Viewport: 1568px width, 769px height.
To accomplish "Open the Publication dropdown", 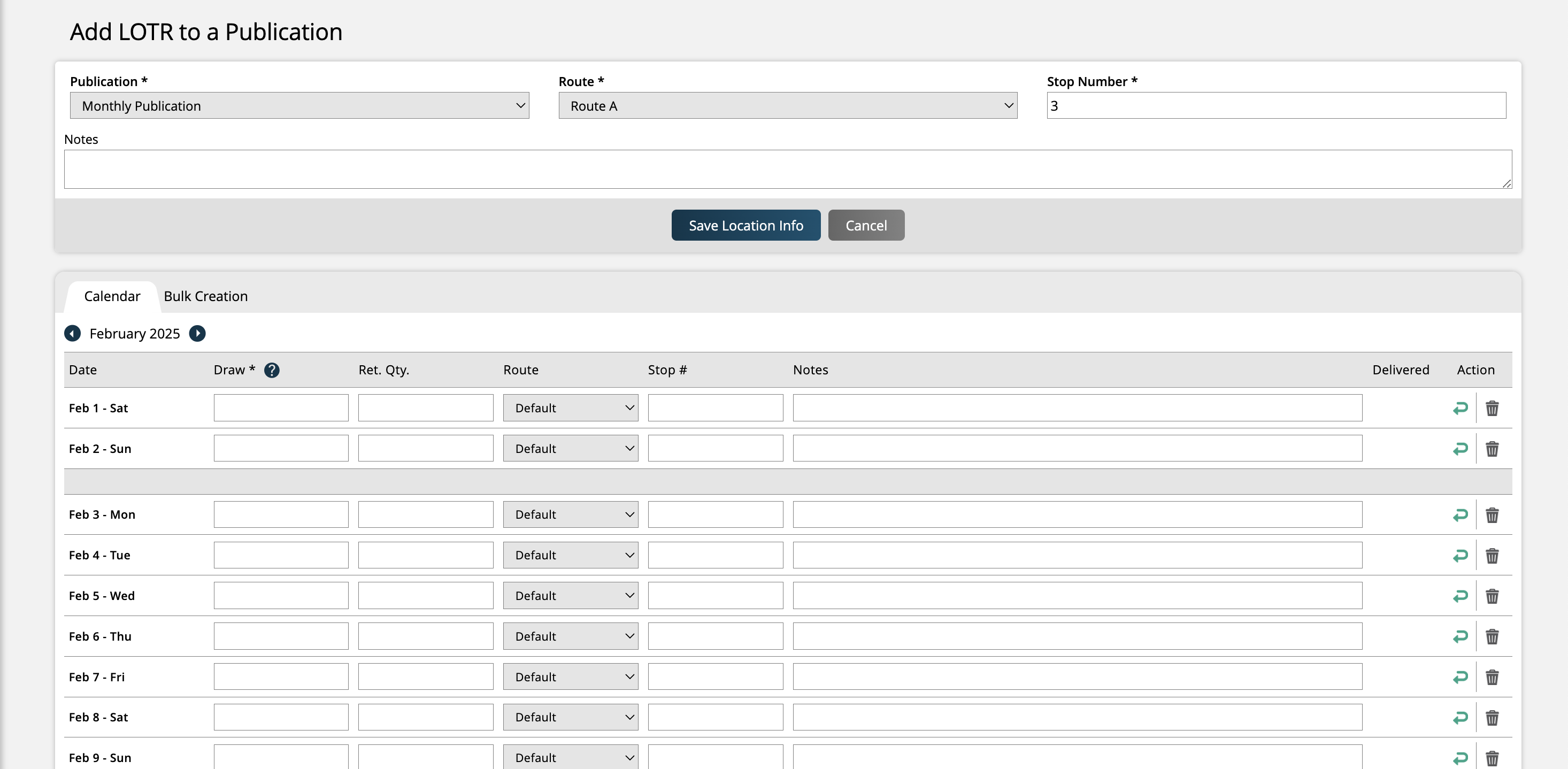I will tap(299, 106).
